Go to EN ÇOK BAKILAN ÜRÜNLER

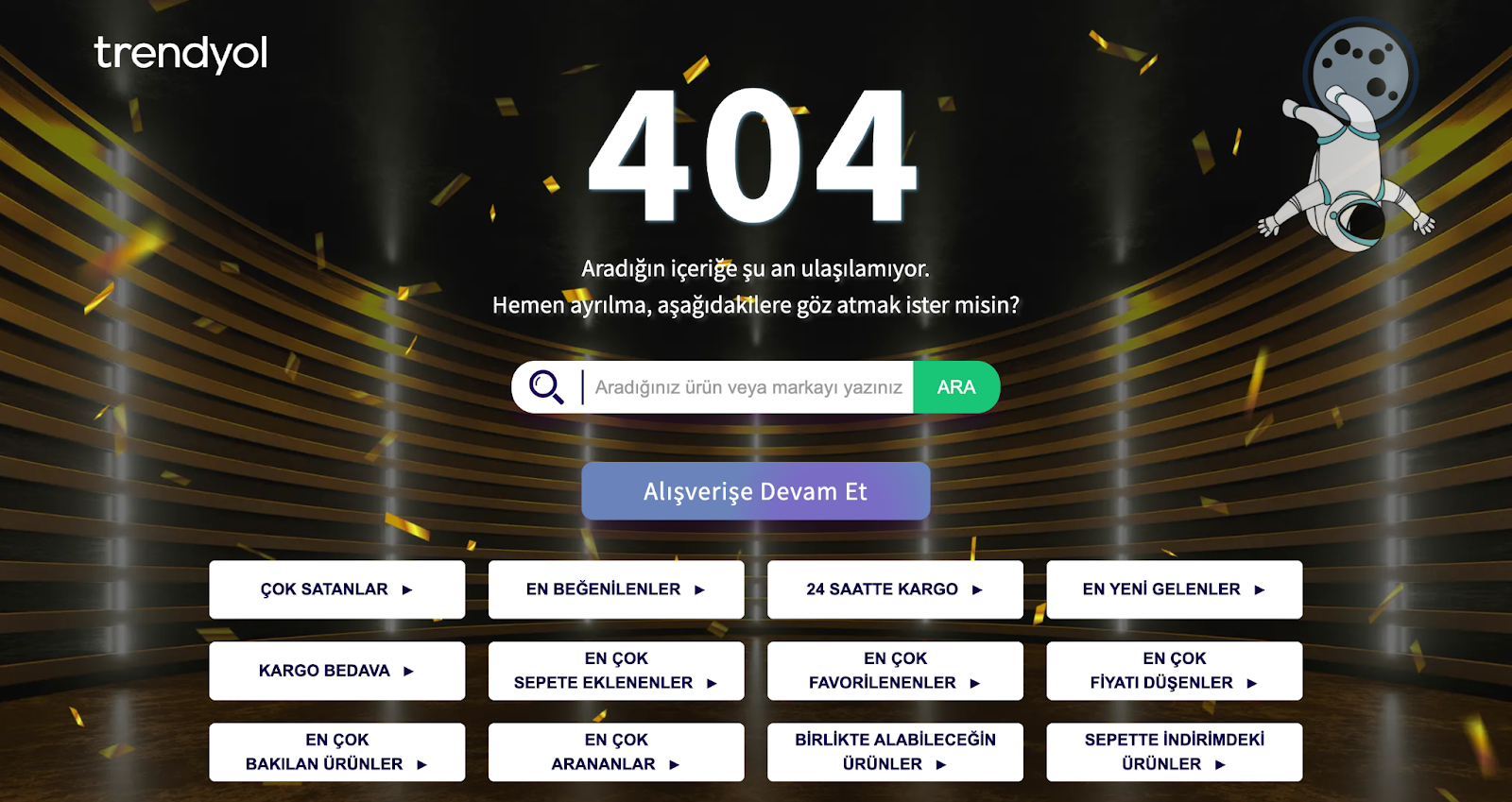[337, 752]
